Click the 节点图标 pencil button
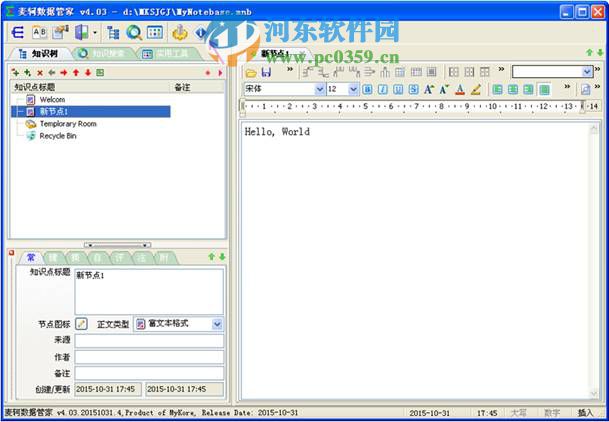 [x=81, y=324]
